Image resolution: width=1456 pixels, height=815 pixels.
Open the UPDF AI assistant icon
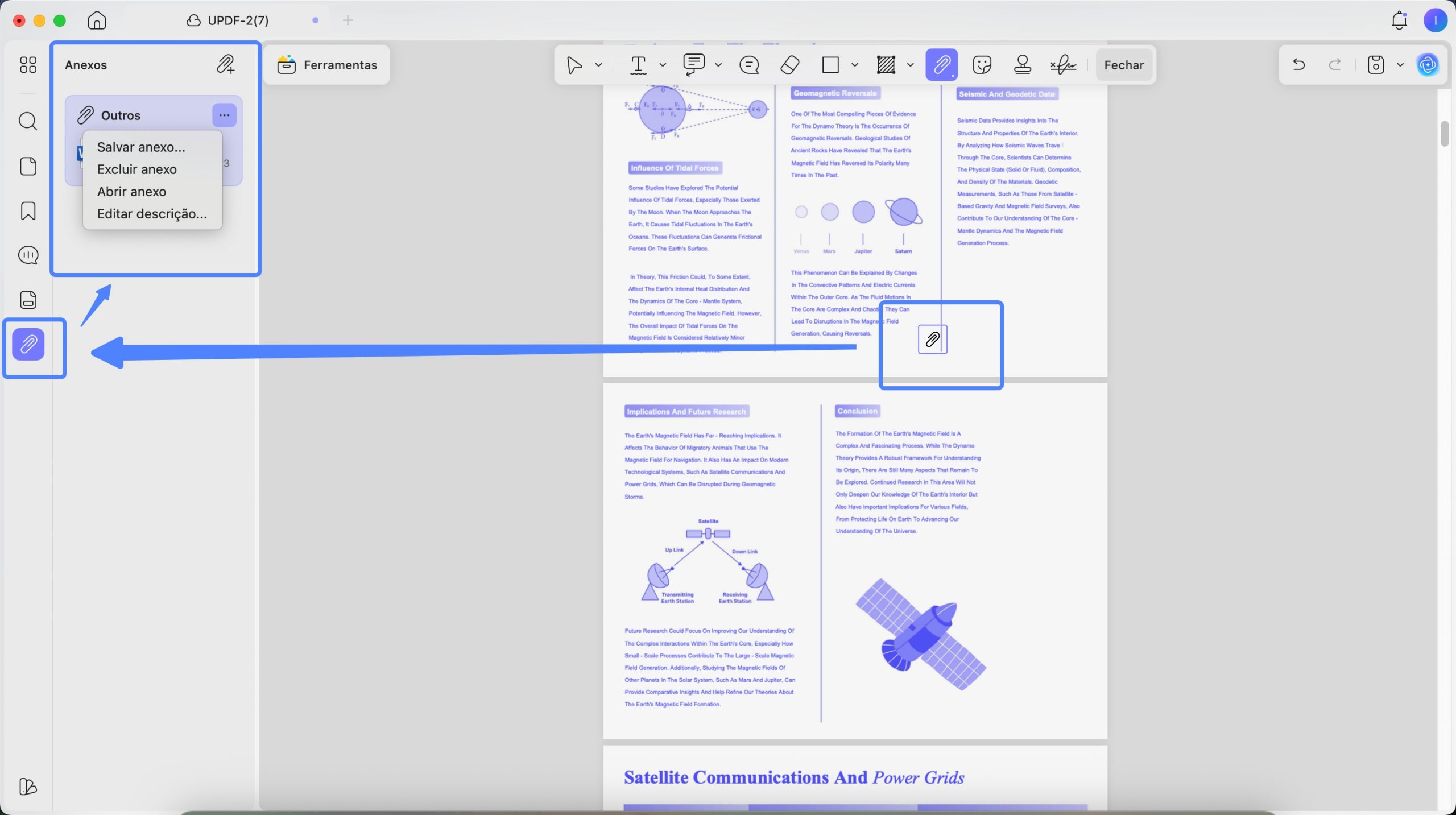pyautogui.click(x=1428, y=65)
